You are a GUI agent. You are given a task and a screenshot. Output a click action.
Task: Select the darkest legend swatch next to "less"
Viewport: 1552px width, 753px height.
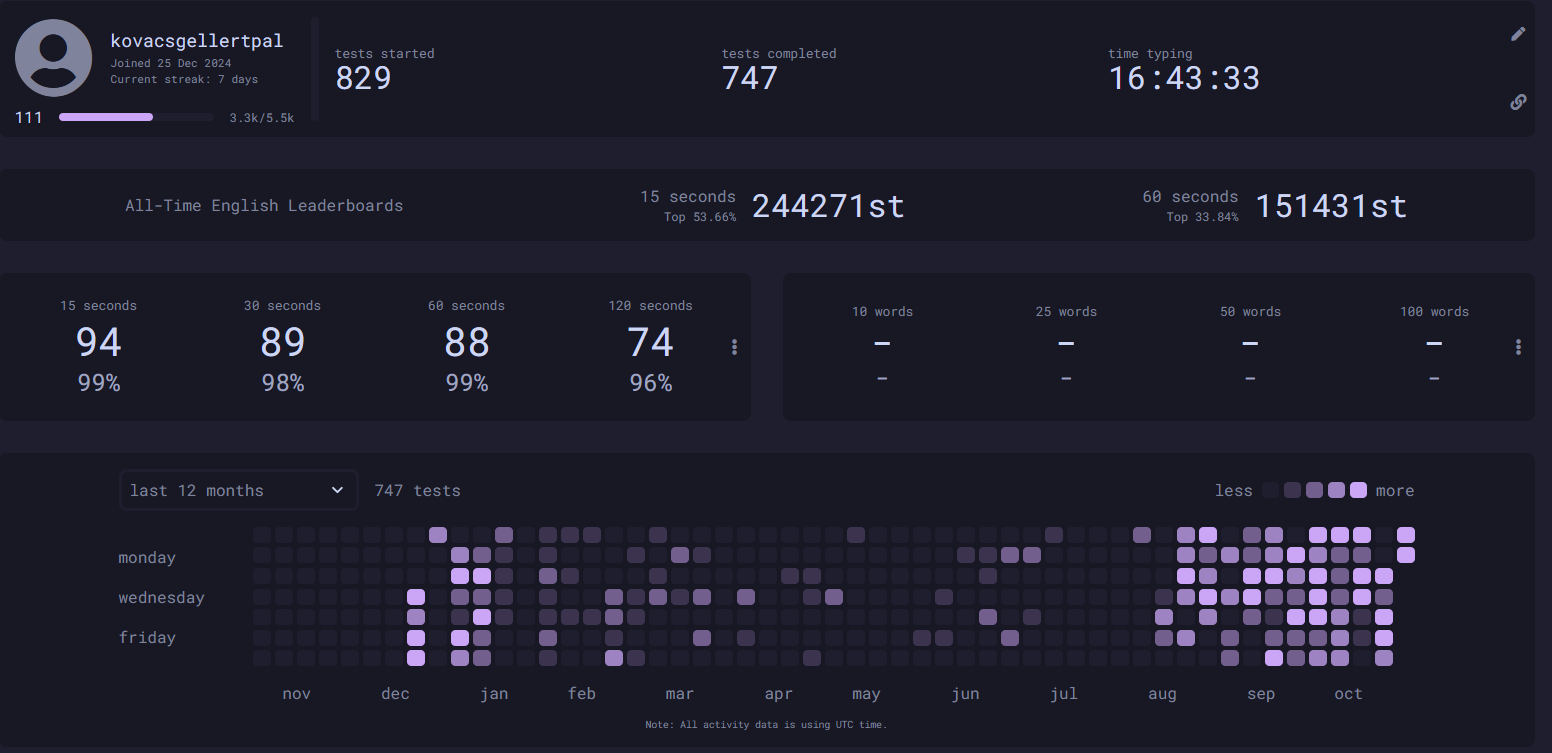pyautogui.click(x=1270, y=490)
